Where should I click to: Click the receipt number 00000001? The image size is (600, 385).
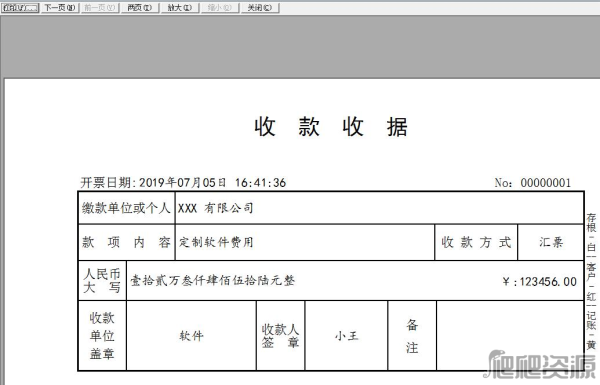[545, 183]
